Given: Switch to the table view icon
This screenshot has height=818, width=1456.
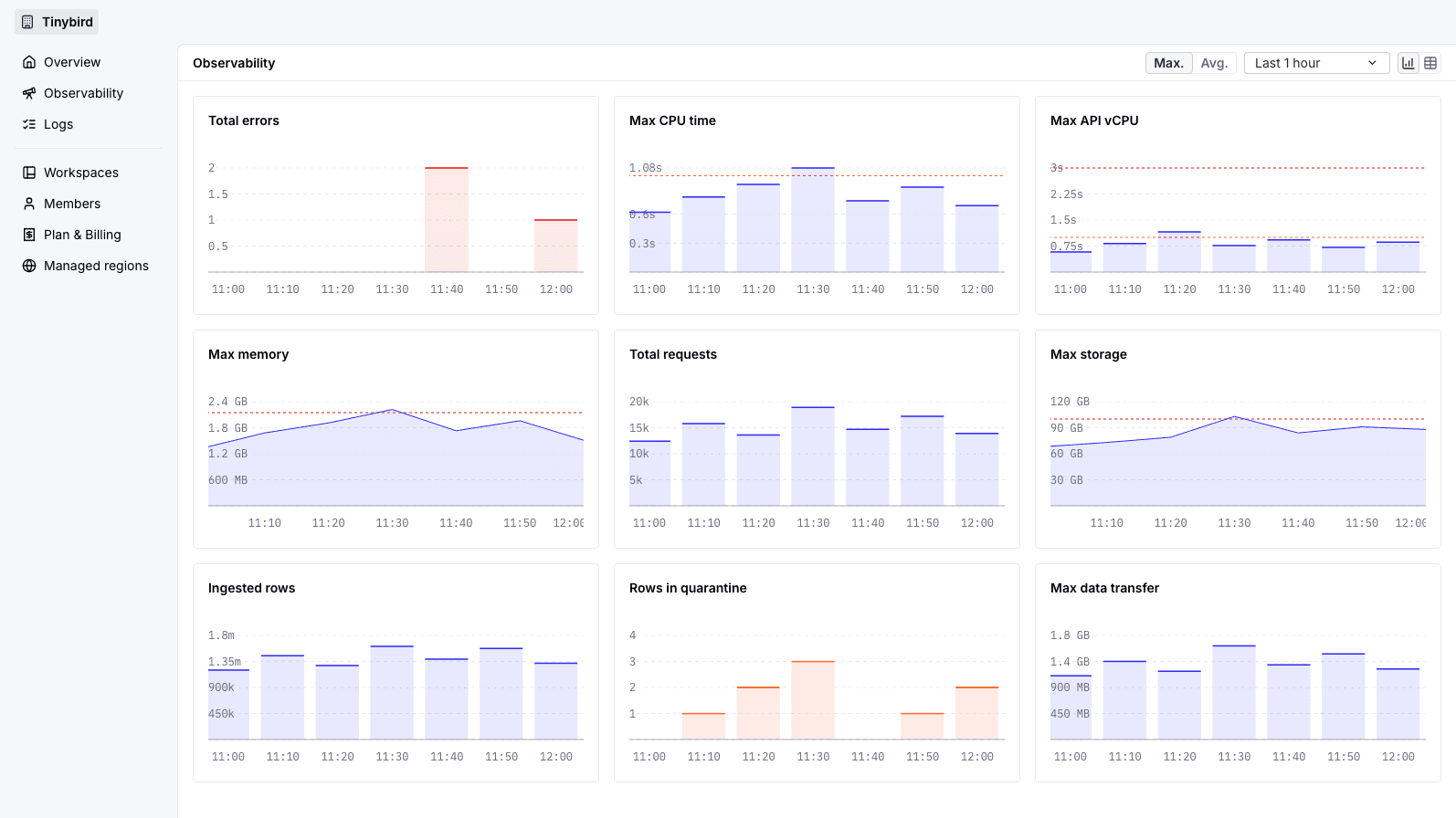Looking at the screenshot, I should coord(1430,63).
